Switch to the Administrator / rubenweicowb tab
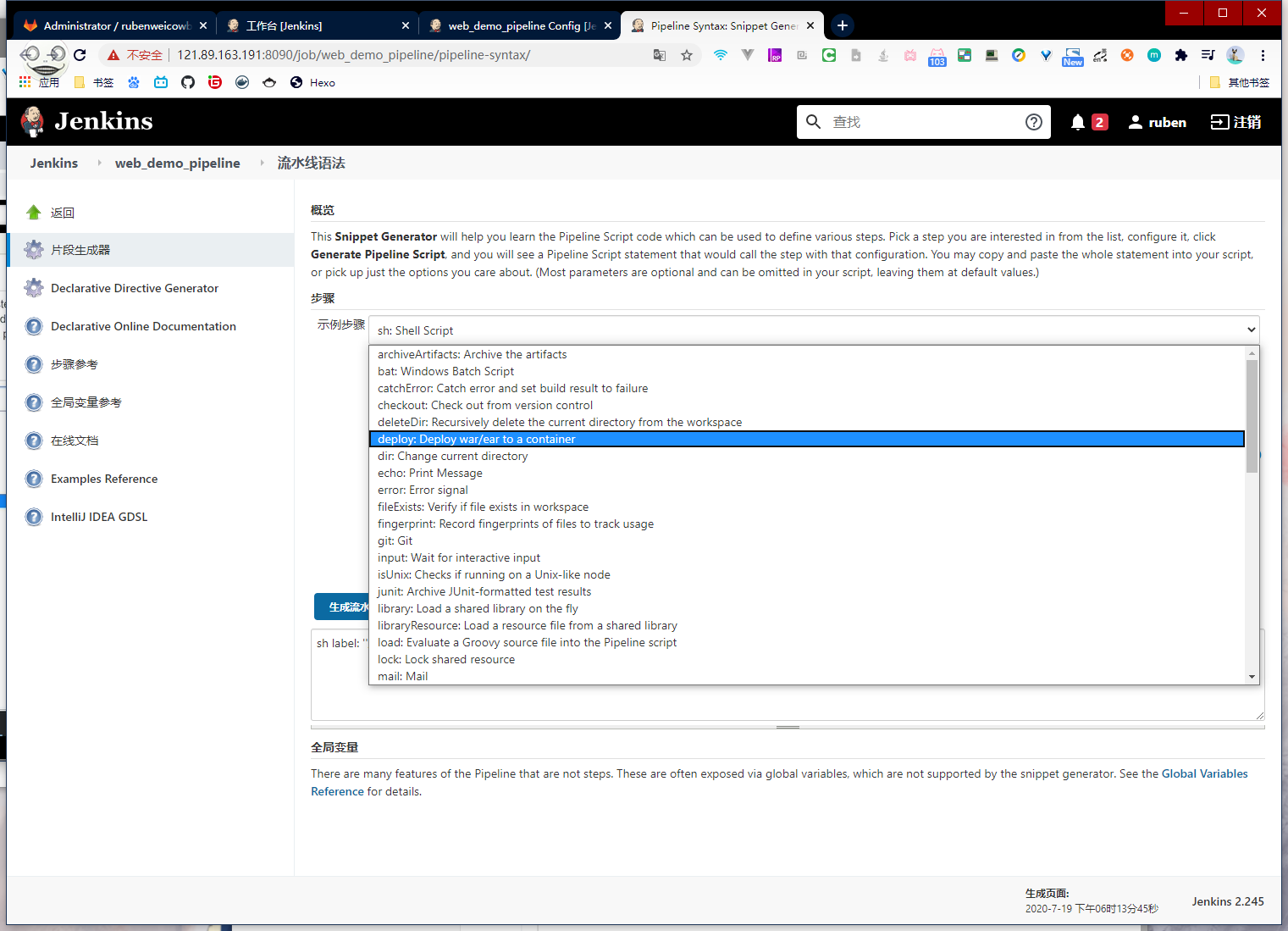 tap(115, 25)
